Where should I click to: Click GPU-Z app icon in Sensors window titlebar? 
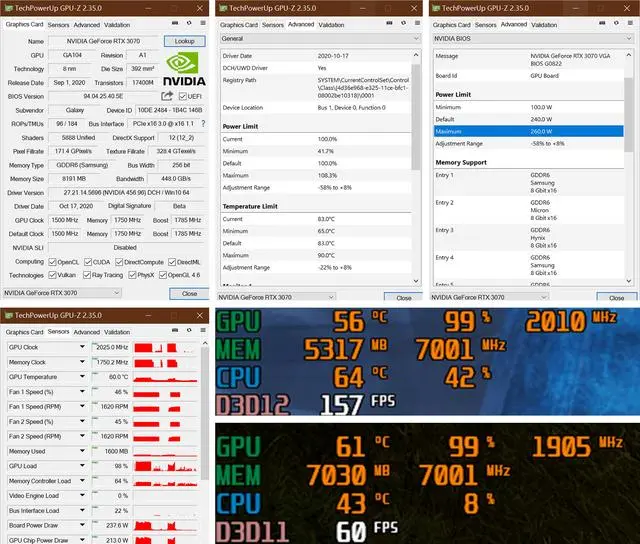click(x=8, y=315)
